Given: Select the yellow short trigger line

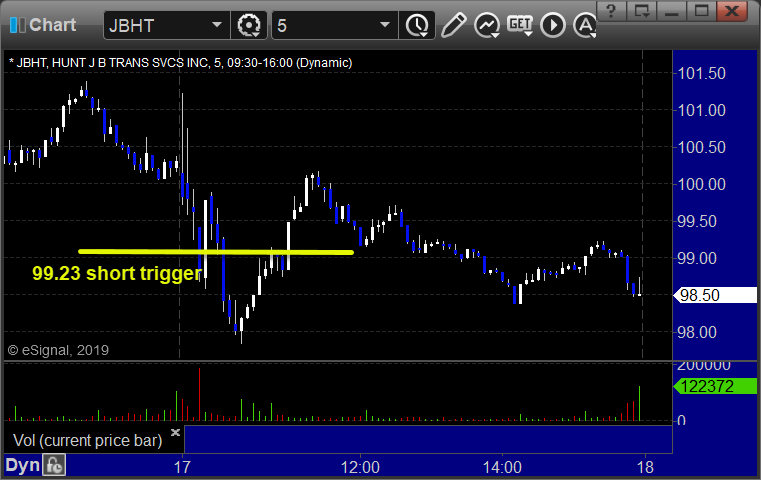Looking at the screenshot, I should click(x=215, y=252).
